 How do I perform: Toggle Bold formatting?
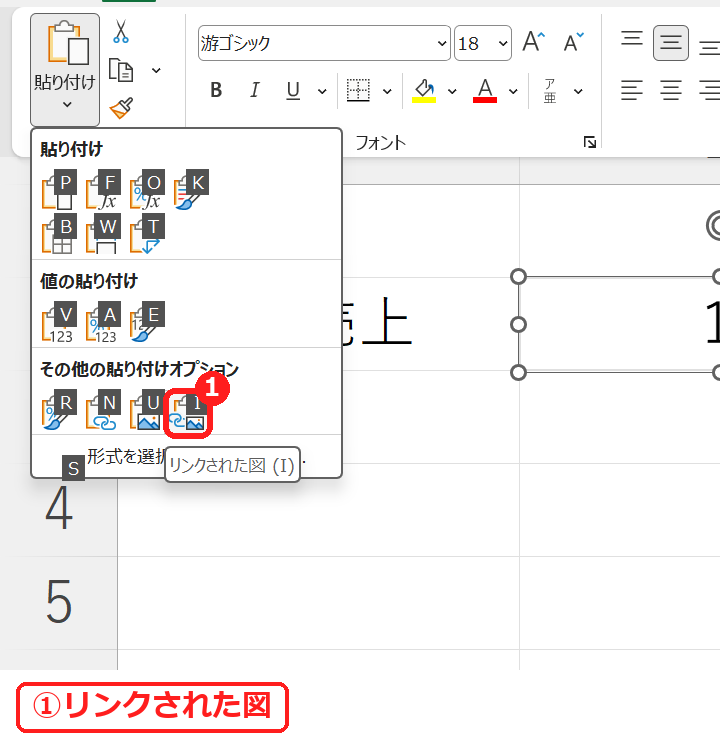pos(216,90)
